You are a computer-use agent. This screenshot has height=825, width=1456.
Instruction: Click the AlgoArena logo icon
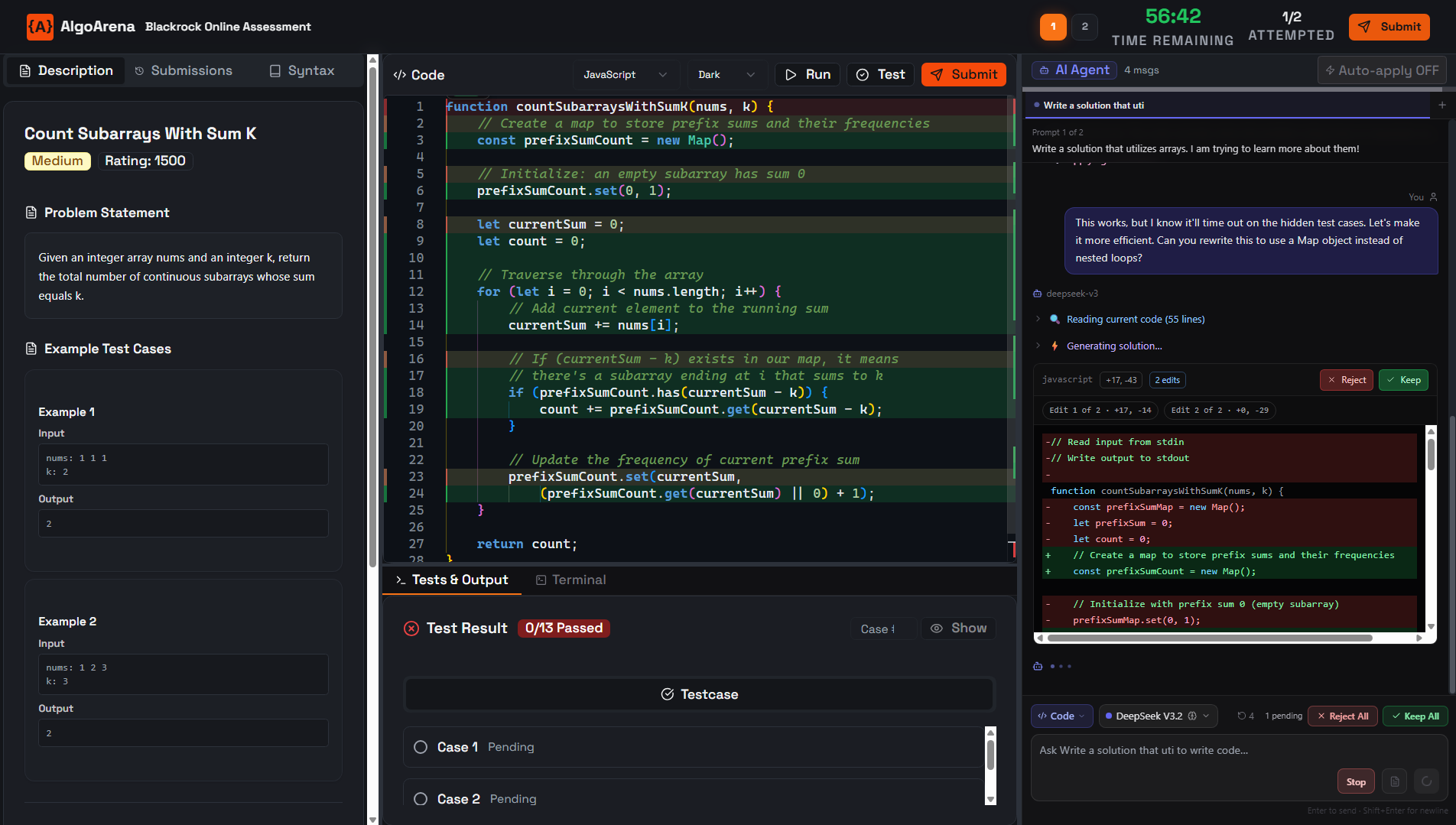click(40, 27)
